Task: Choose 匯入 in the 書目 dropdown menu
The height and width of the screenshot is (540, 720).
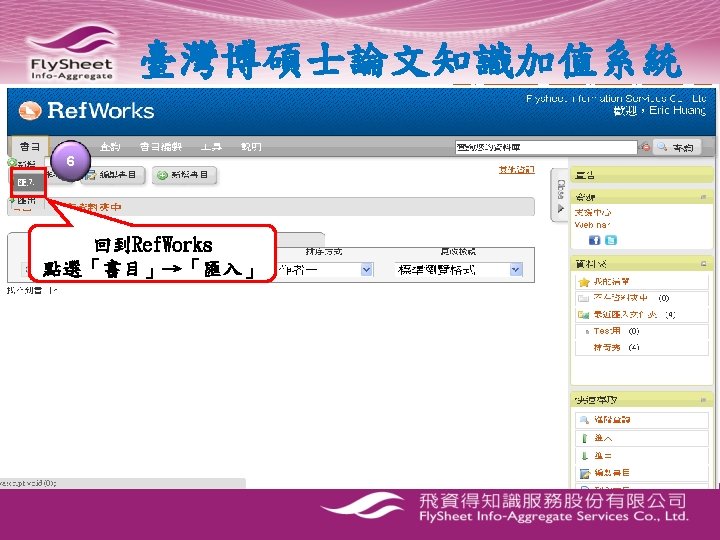Action: pos(28,182)
